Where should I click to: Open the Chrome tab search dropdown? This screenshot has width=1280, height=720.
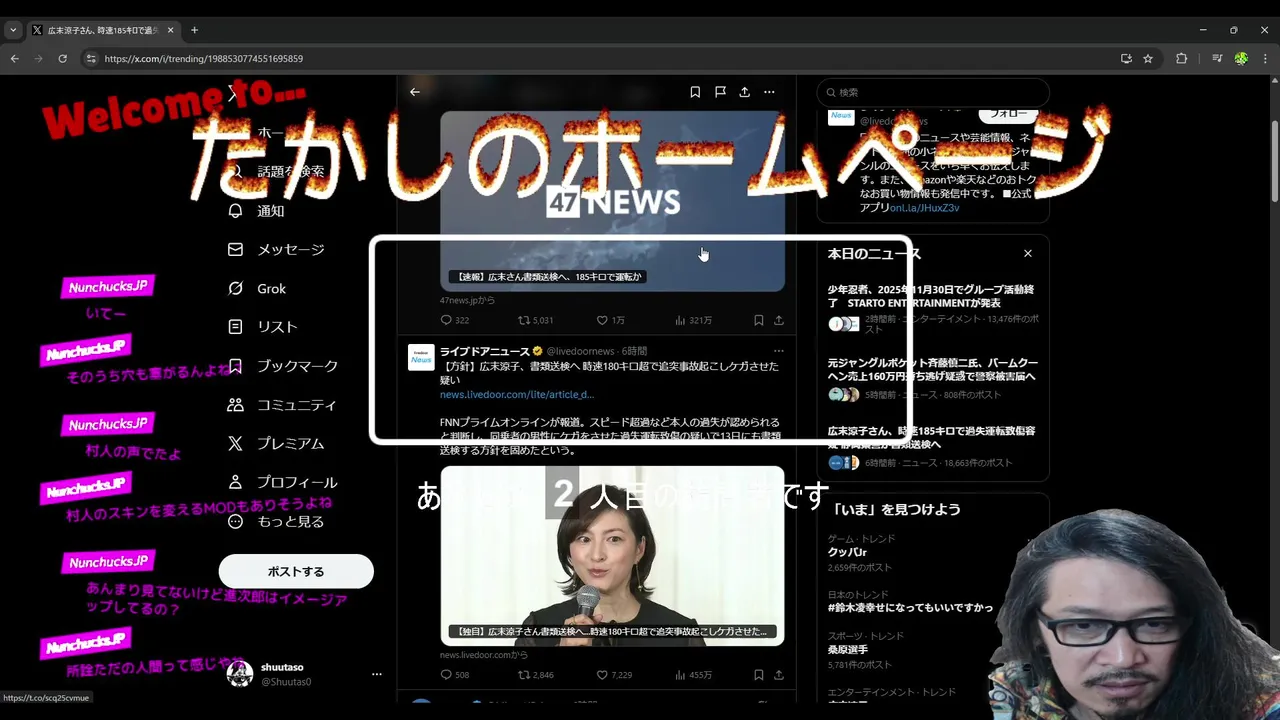point(13,30)
